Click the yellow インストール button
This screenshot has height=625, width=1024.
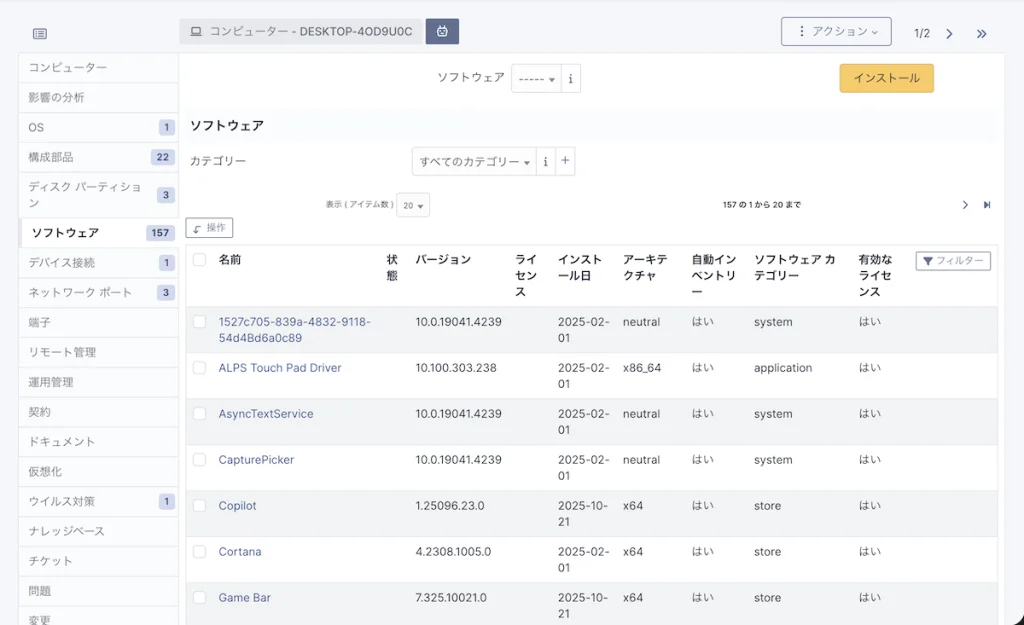tap(886, 78)
